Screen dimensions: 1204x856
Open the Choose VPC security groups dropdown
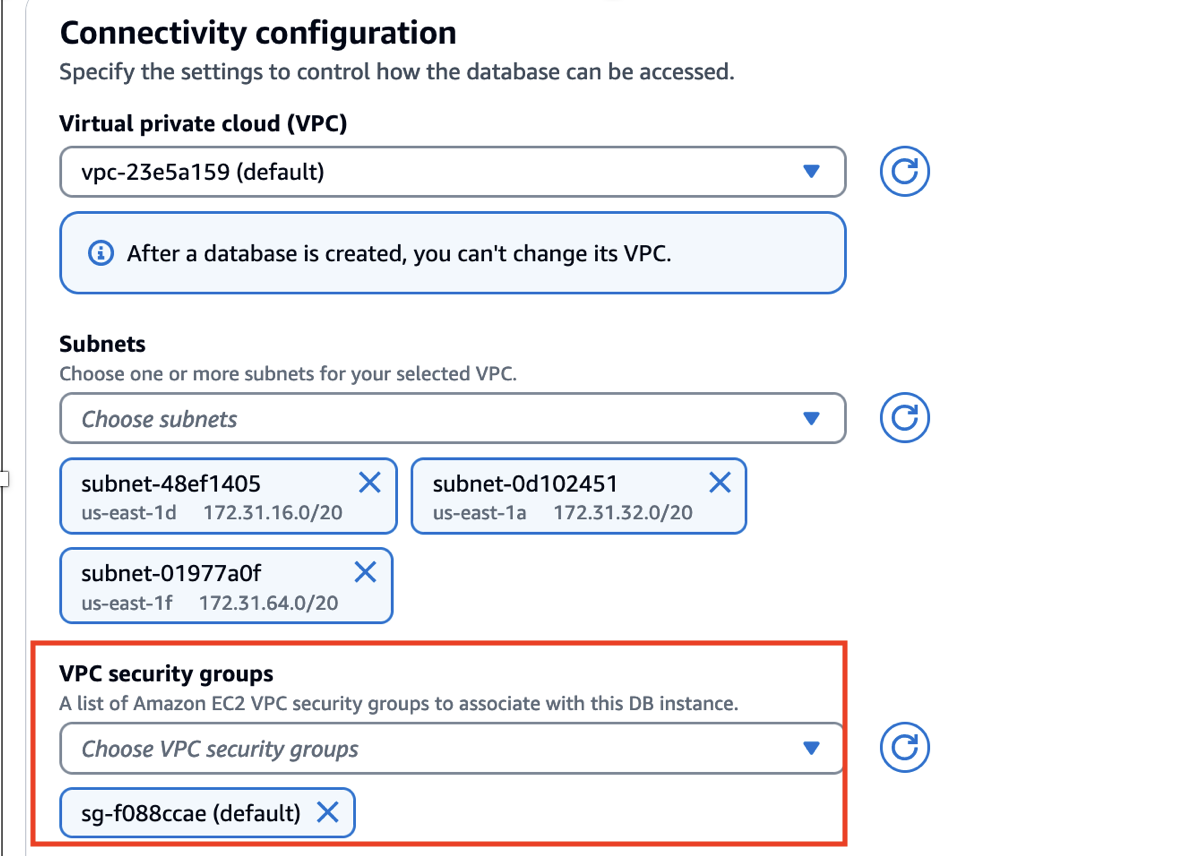(452, 748)
